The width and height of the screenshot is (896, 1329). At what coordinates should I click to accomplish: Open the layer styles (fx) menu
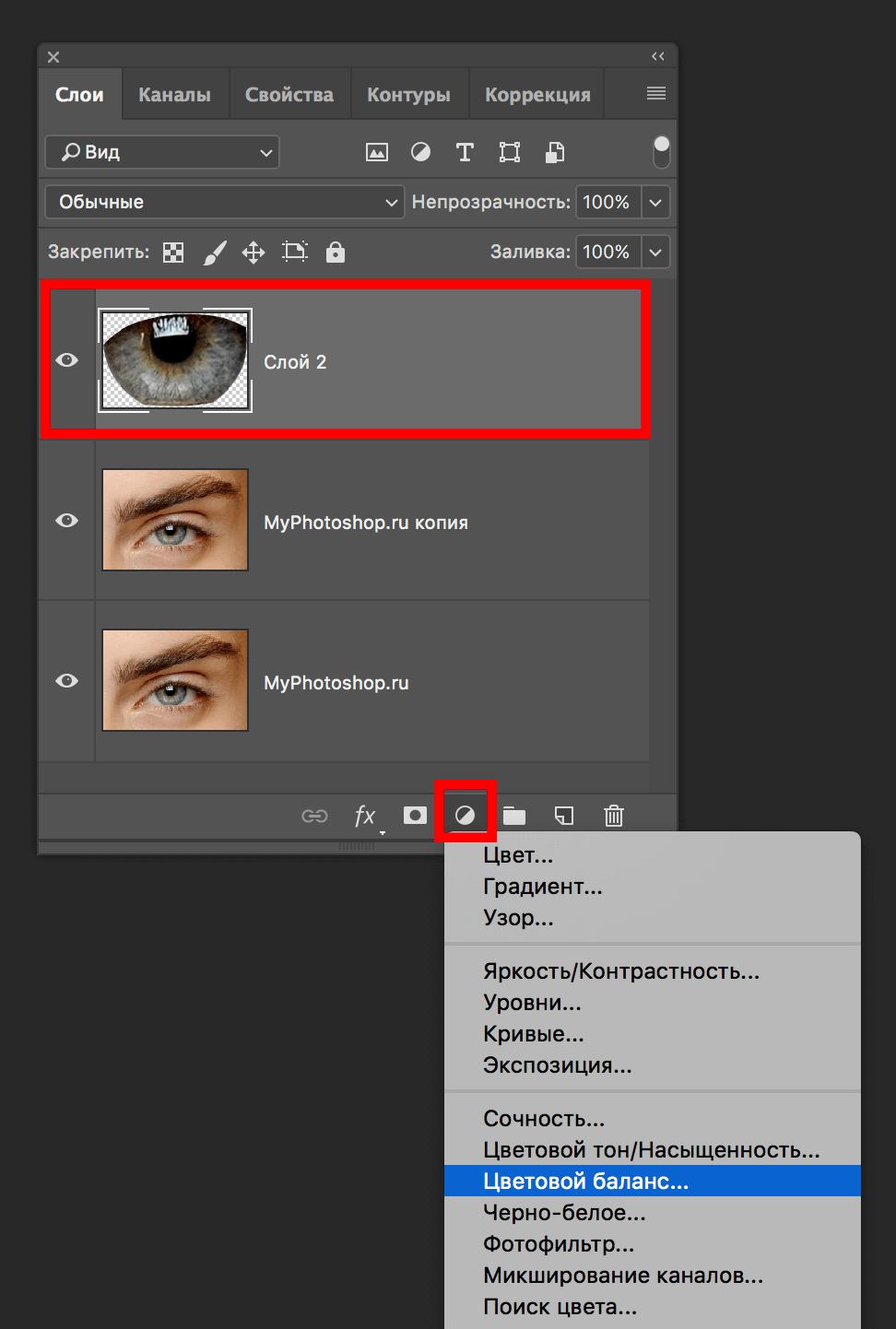(365, 815)
